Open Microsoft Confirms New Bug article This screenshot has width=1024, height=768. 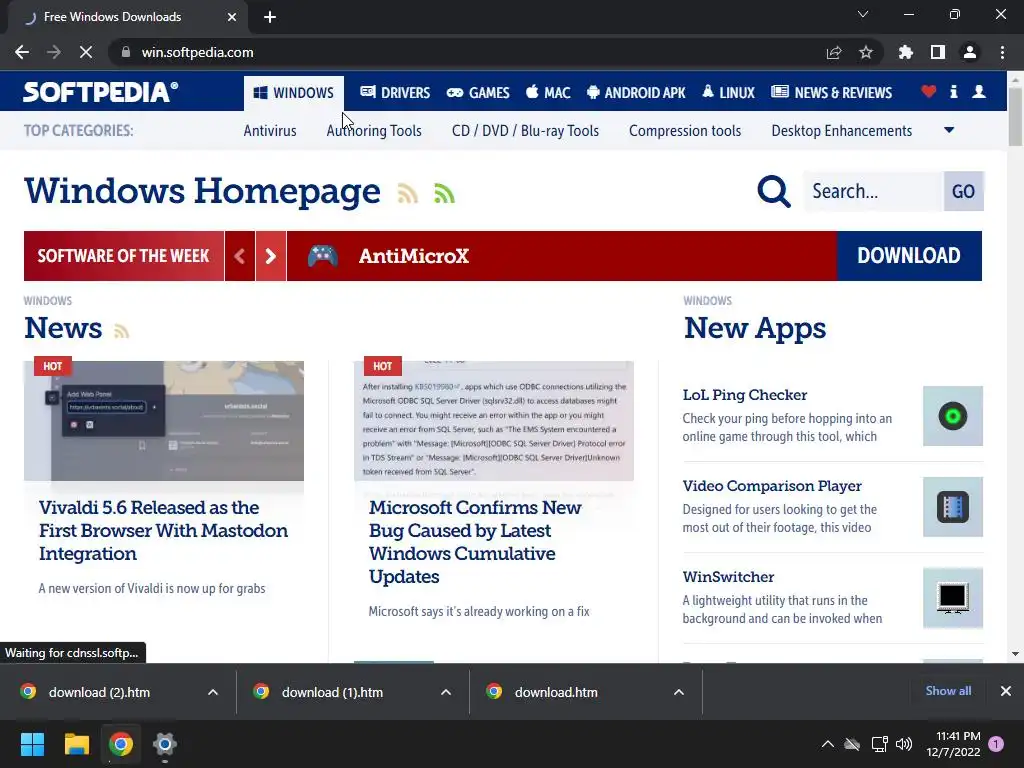tap(475, 542)
